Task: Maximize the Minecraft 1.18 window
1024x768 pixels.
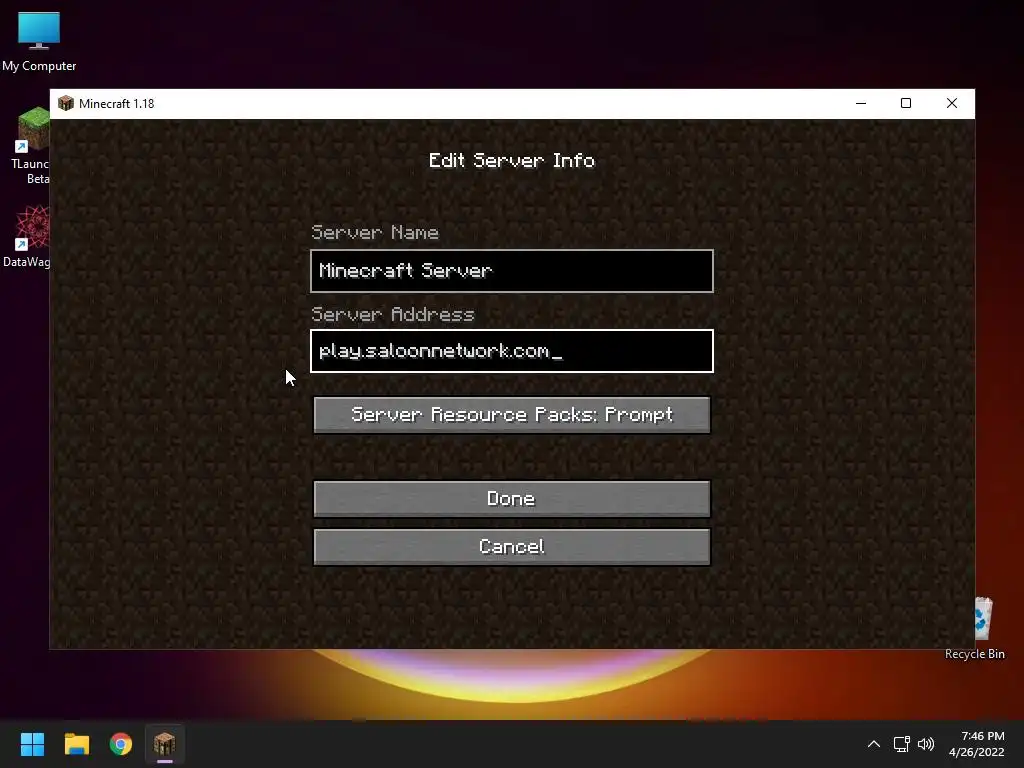Action: pos(906,103)
